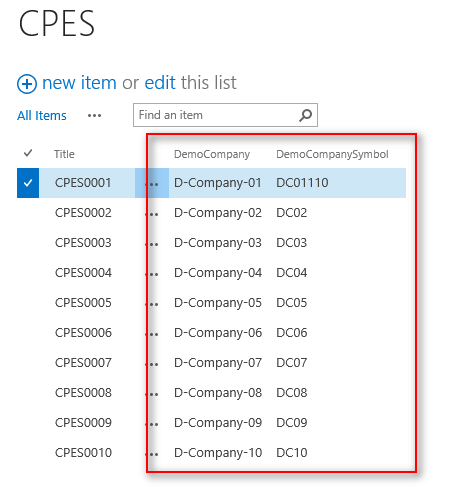Click the CPES0006 title cell
Screen dimensions: 466x487
[83, 333]
